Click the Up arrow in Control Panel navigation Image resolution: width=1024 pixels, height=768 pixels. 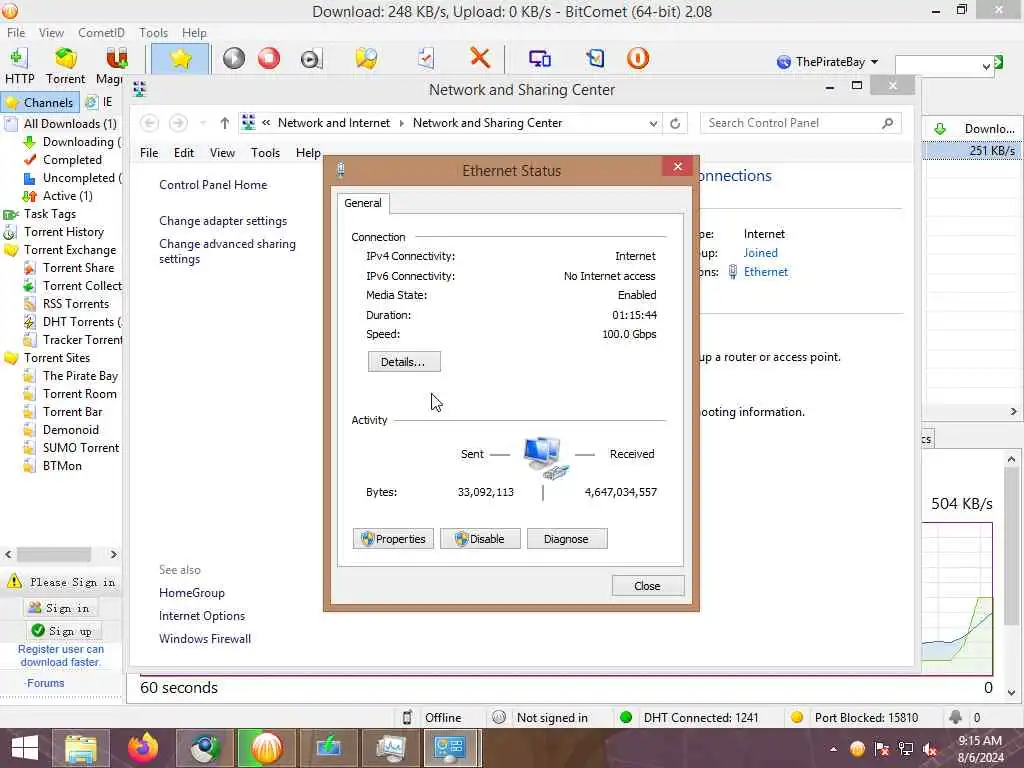225,123
